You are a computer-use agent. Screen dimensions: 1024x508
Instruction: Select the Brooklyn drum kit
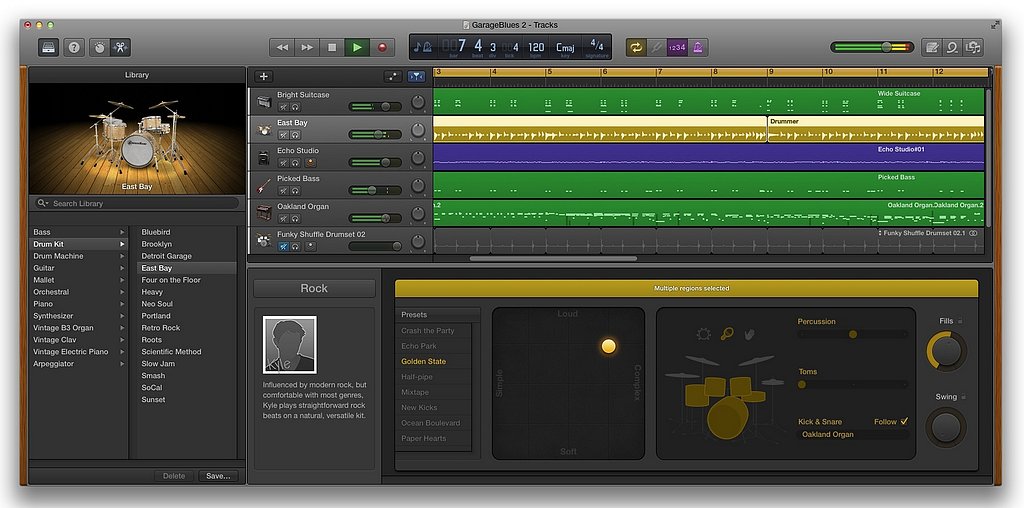(157, 244)
